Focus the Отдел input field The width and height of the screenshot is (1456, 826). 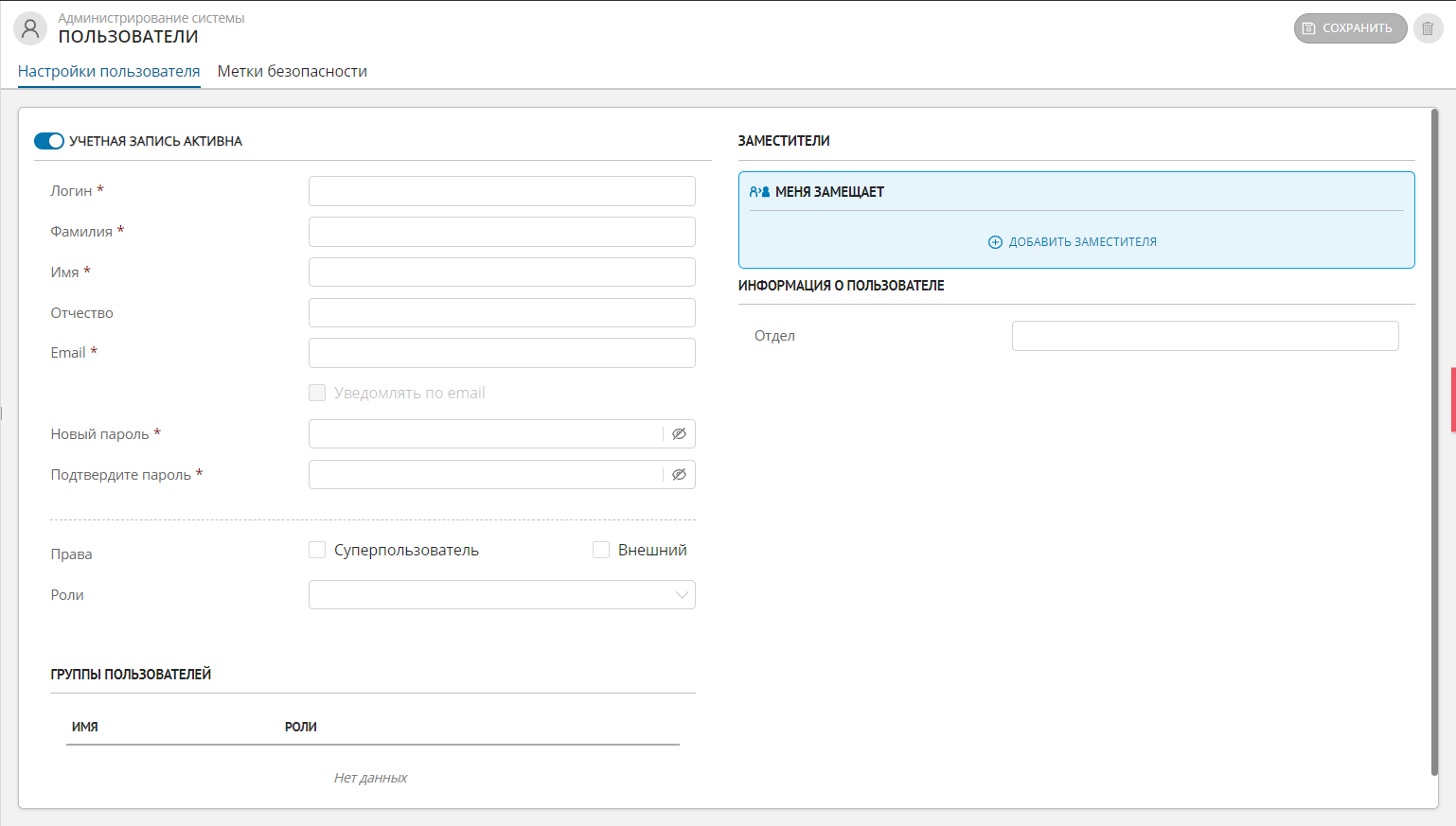coord(1205,336)
